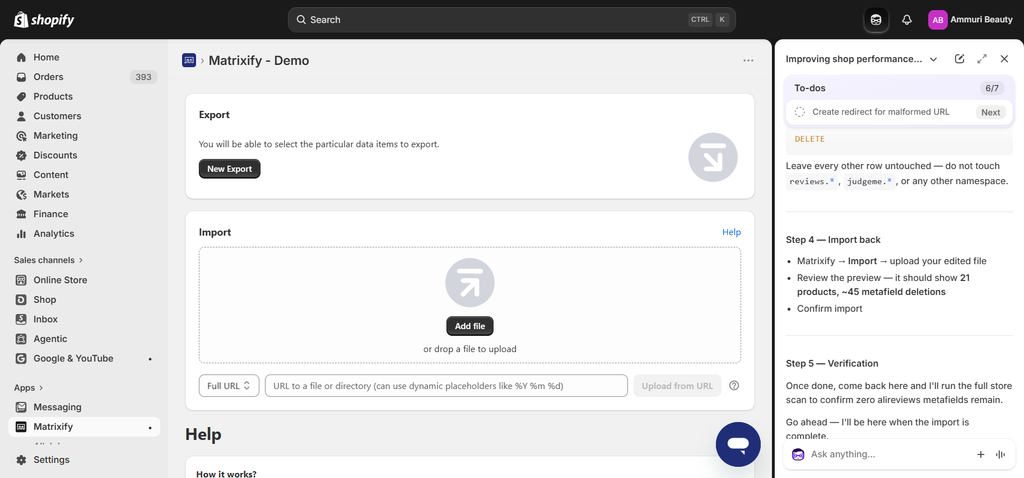The width and height of the screenshot is (1024, 478).
Task: Expand How it works section
Action: 227,474
